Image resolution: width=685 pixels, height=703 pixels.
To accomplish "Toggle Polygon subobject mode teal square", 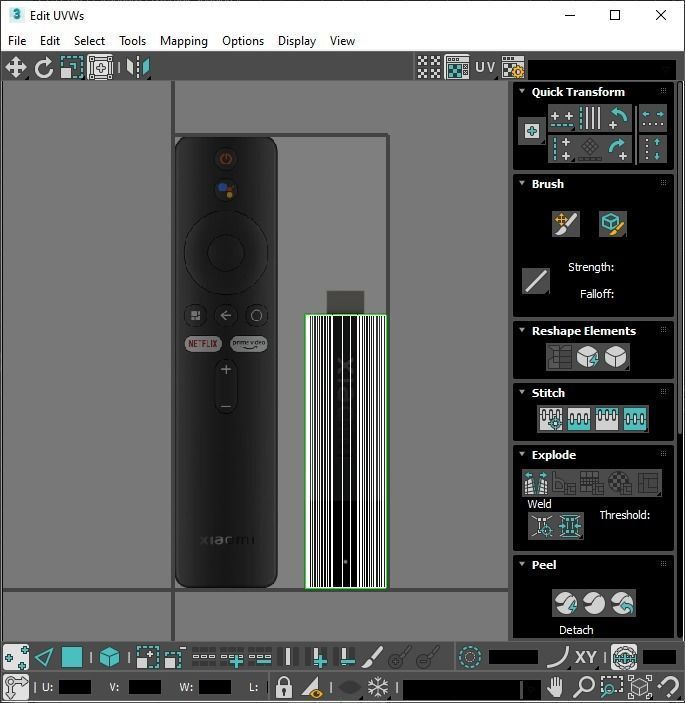I will point(72,658).
